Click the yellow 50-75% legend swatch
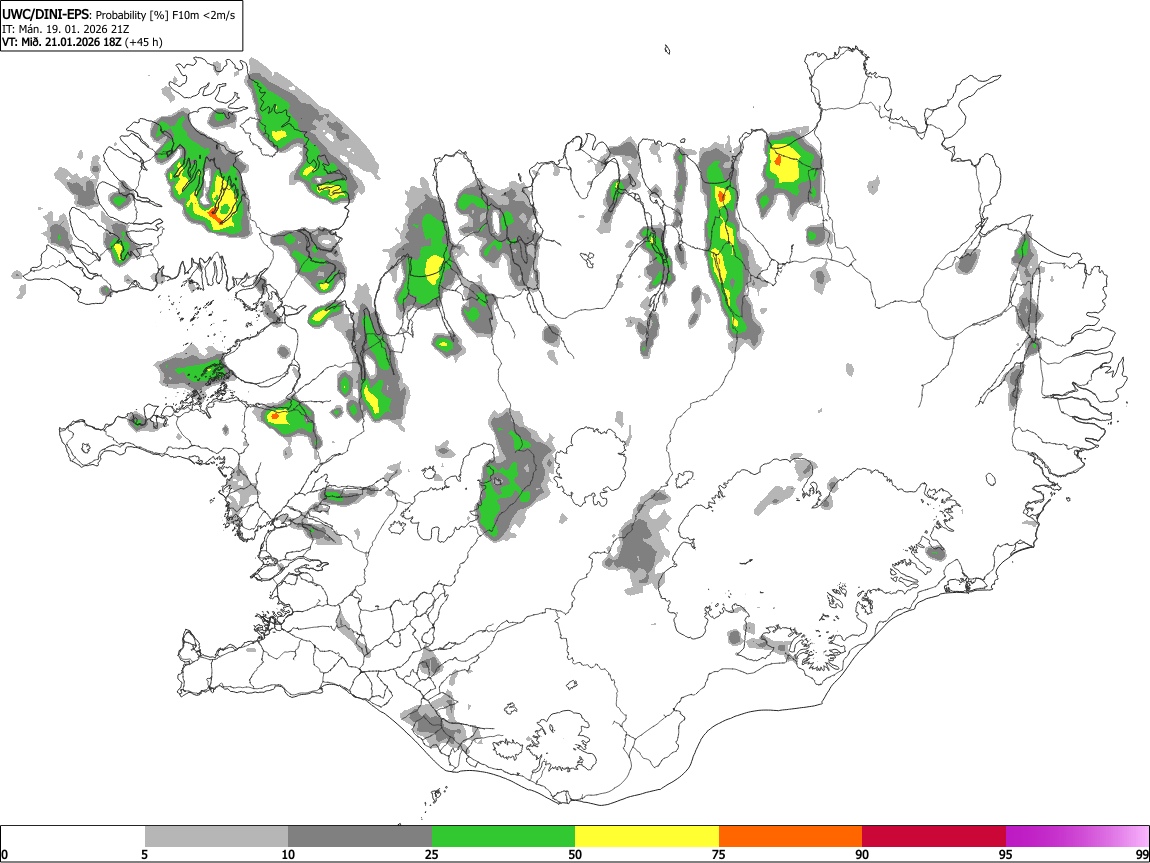This screenshot has height=863, width=1150. tap(647, 837)
